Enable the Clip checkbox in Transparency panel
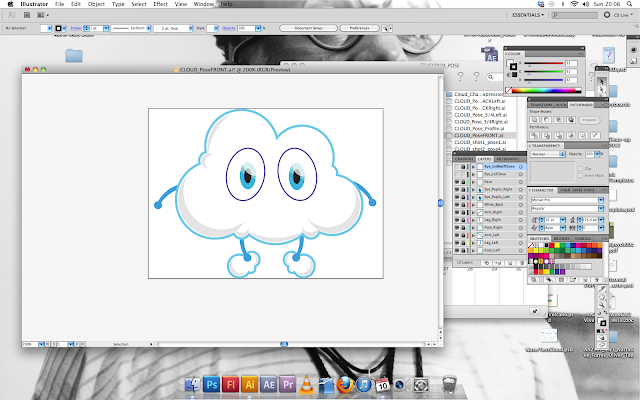Viewport: 640px width, 400px height. tap(580, 169)
